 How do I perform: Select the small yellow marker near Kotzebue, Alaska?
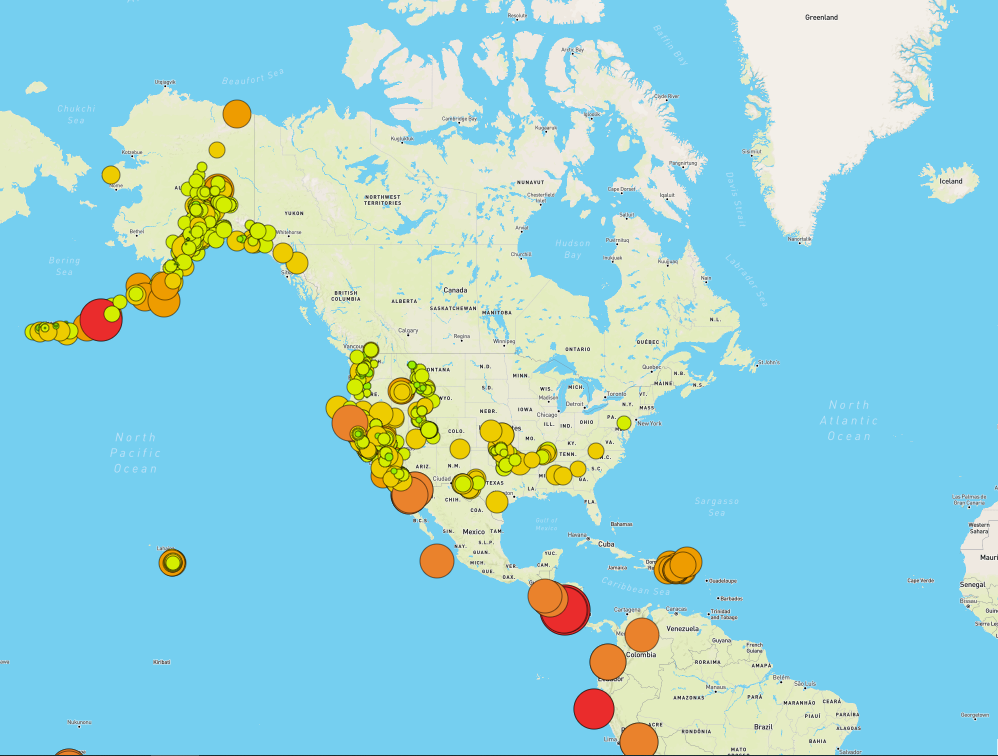pos(113,172)
